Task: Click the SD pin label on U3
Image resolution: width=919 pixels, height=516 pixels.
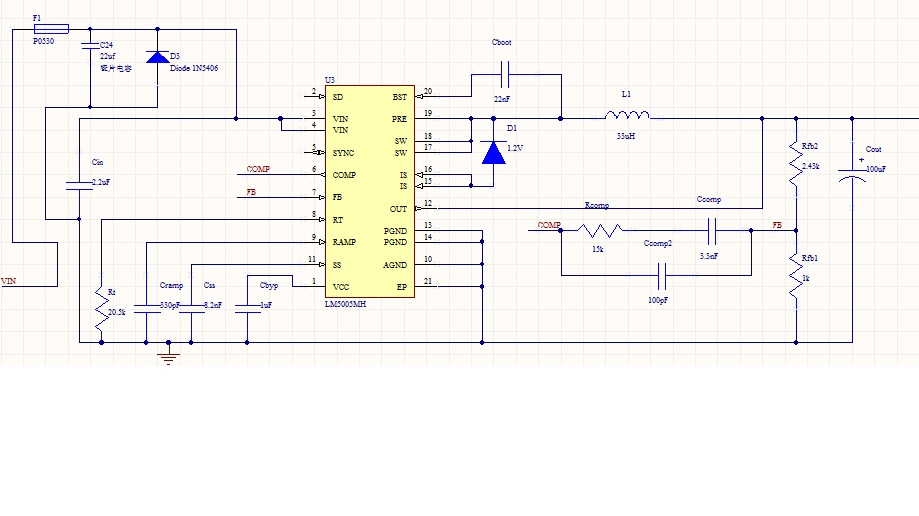Action: (338, 97)
